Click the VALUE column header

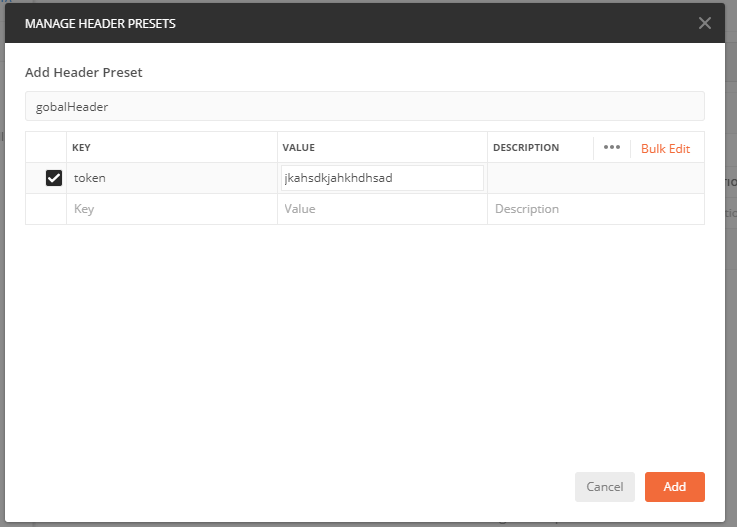click(299, 148)
